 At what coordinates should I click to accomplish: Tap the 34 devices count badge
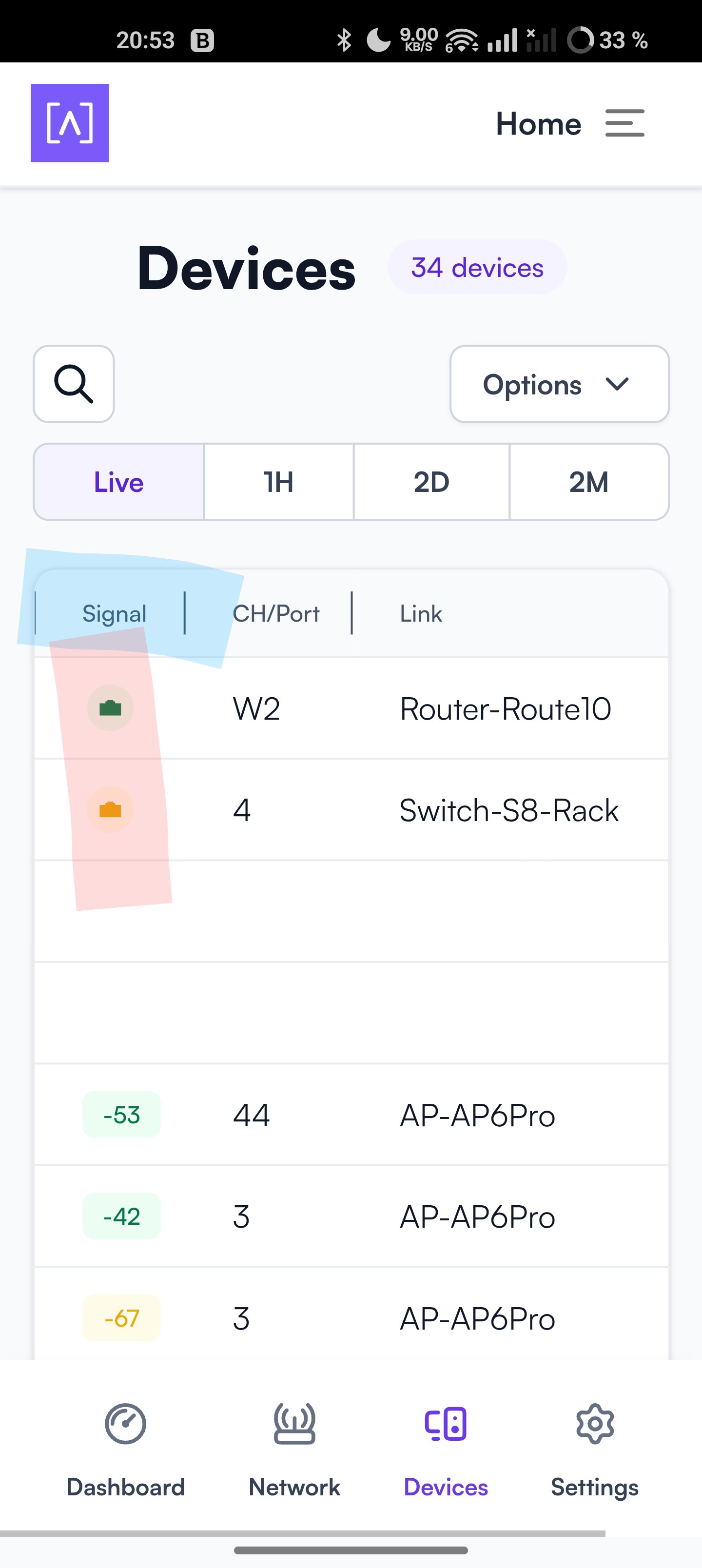click(x=477, y=267)
